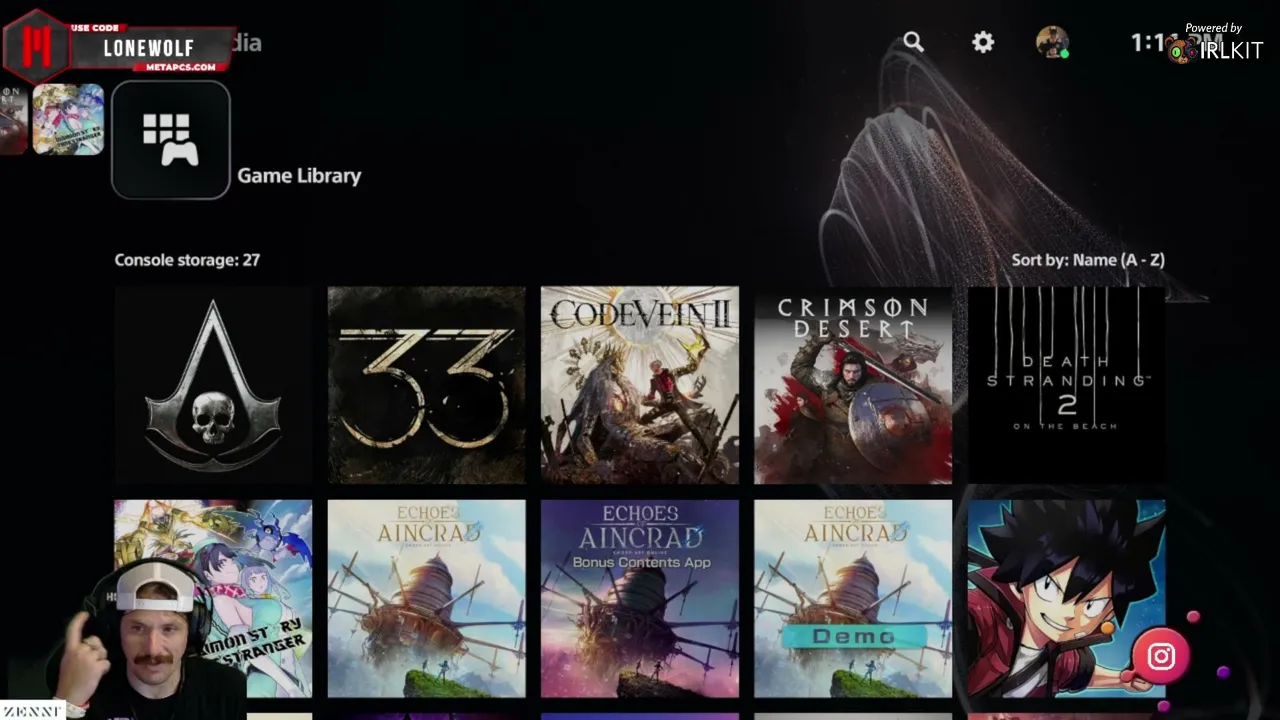The width and height of the screenshot is (1280, 720).
Task: Open the Assassin's Creed skull logo game tile
Action: [x=213, y=386]
